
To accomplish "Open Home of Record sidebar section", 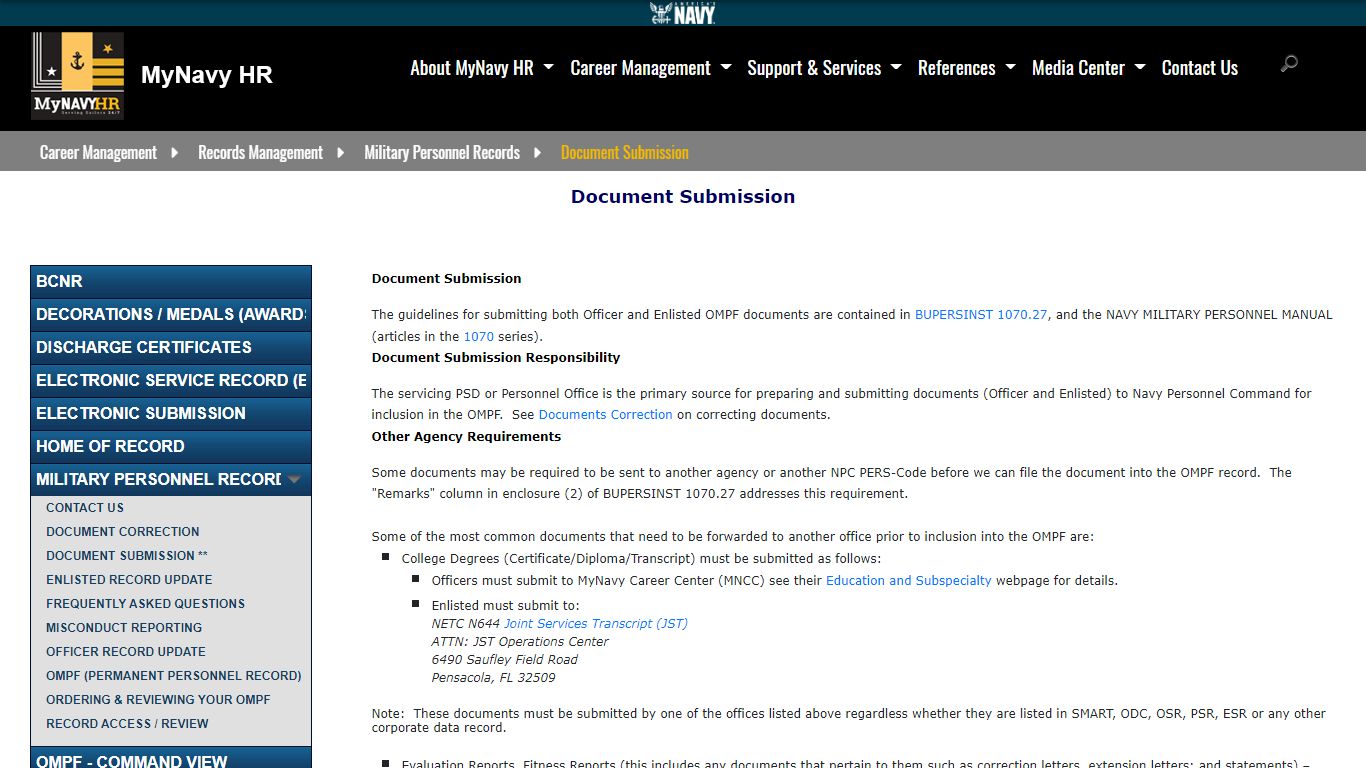I will (171, 446).
